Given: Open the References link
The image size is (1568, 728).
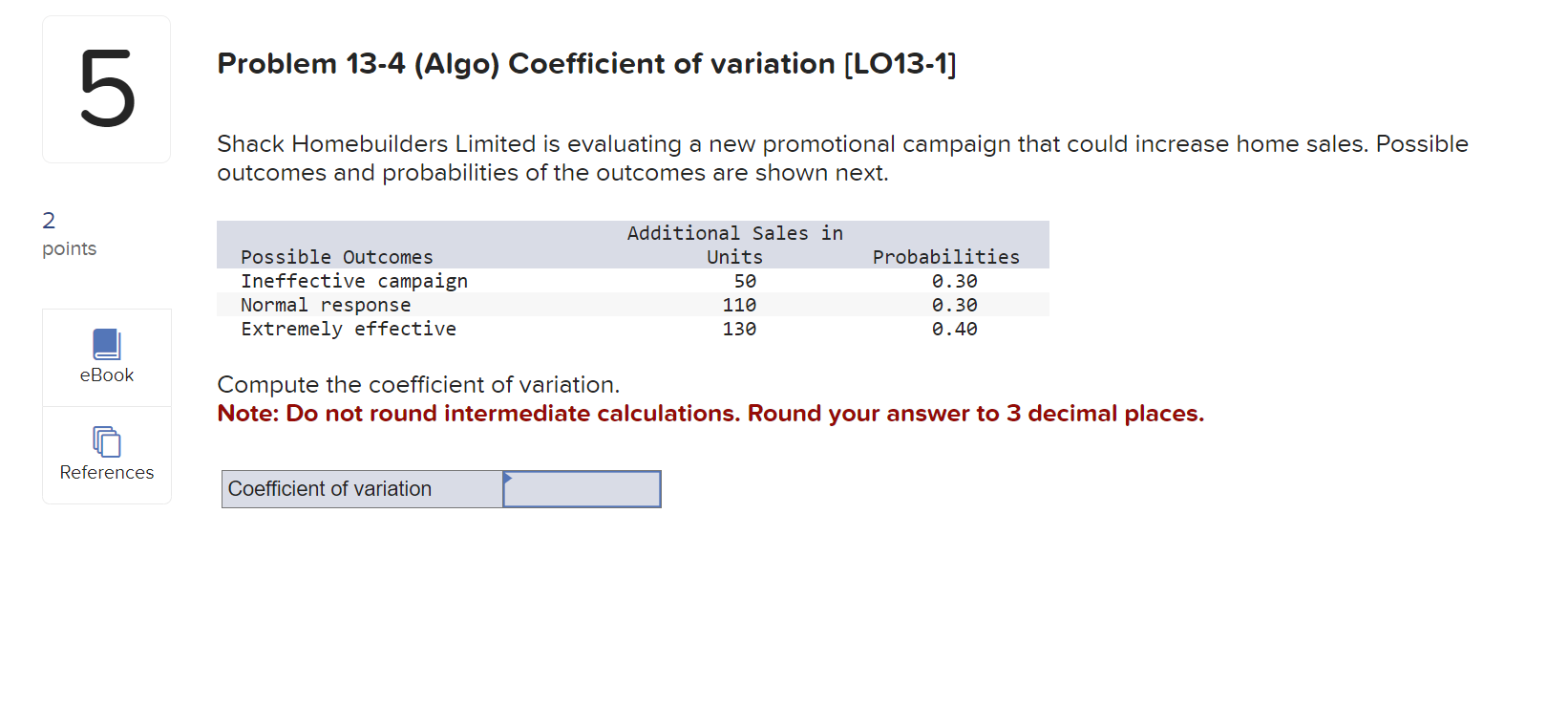Looking at the screenshot, I should [106, 472].
